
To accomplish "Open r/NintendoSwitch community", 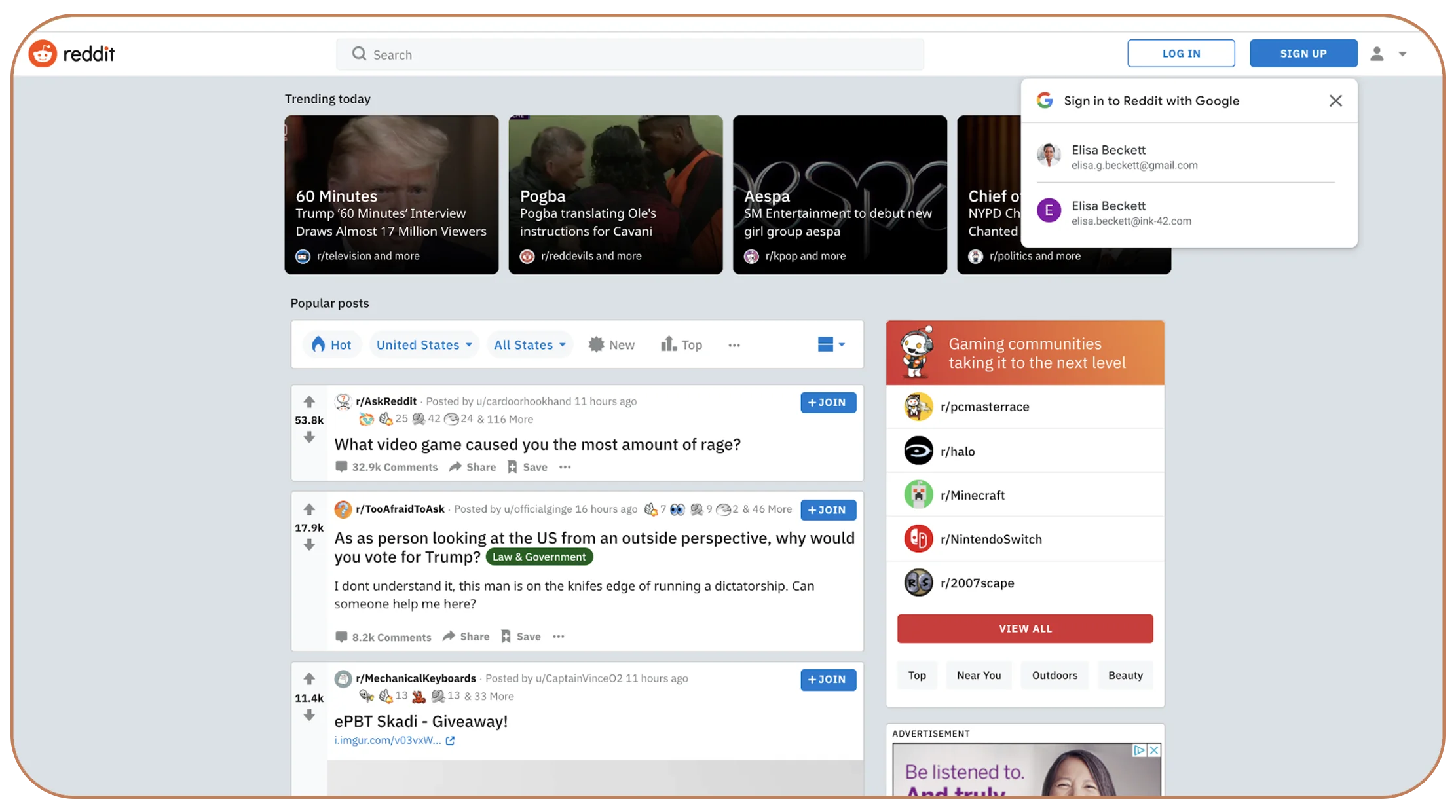I will [x=1025, y=539].
